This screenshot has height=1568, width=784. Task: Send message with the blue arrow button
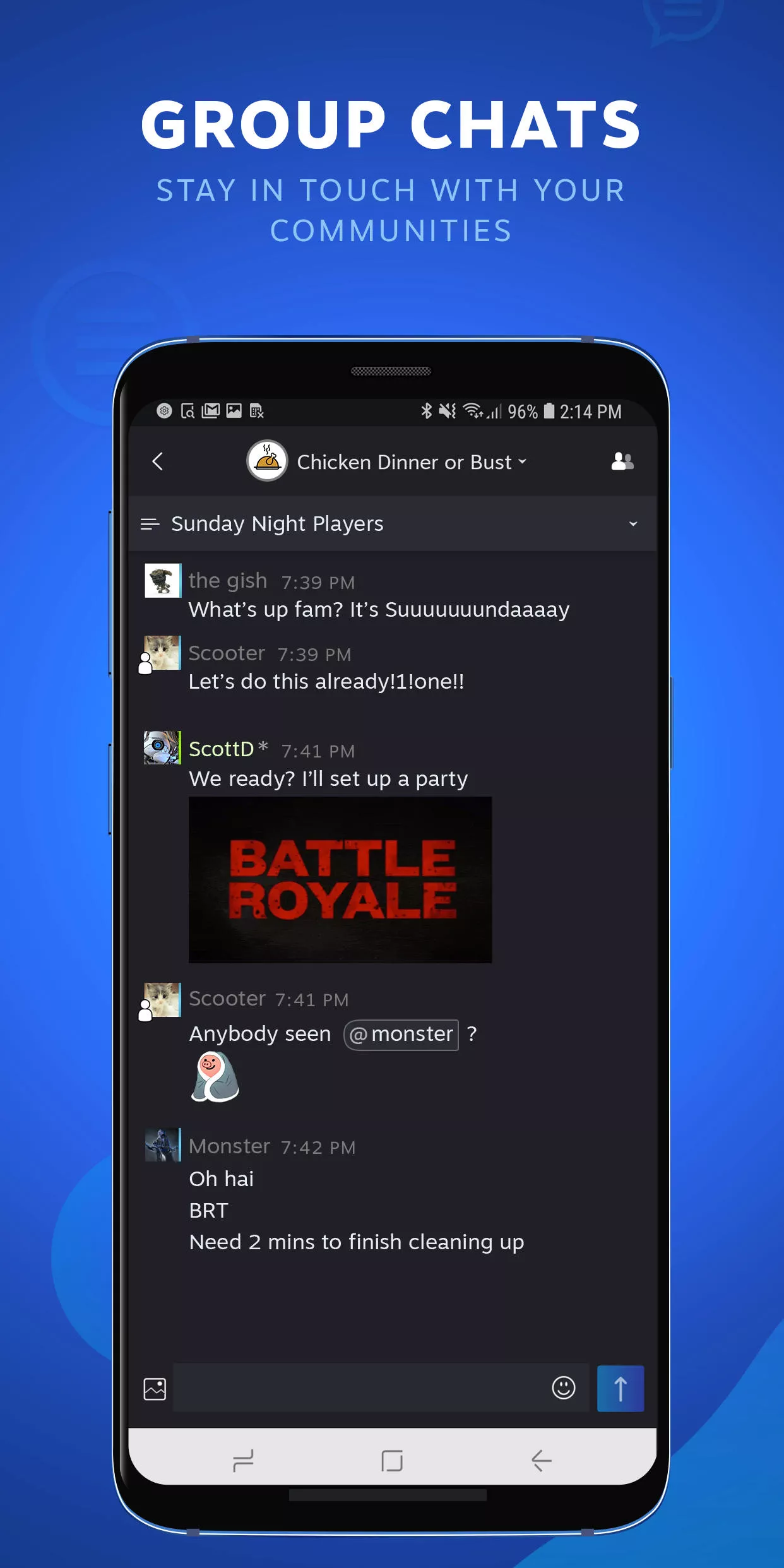pyautogui.click(x=621, y=1389)
